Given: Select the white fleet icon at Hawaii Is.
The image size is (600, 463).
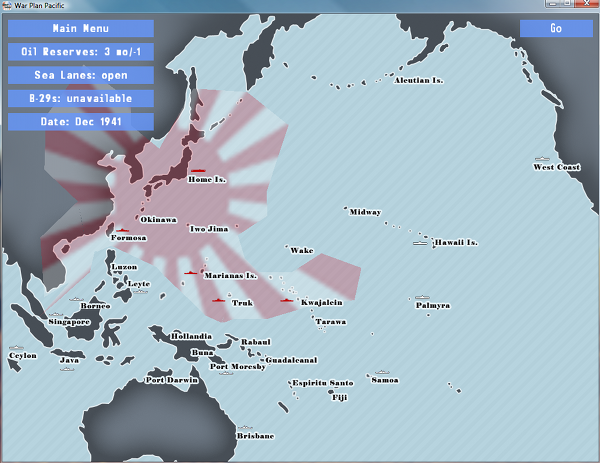Looking at the screenshot, I should pyautogui.click(x=420, y=243).
